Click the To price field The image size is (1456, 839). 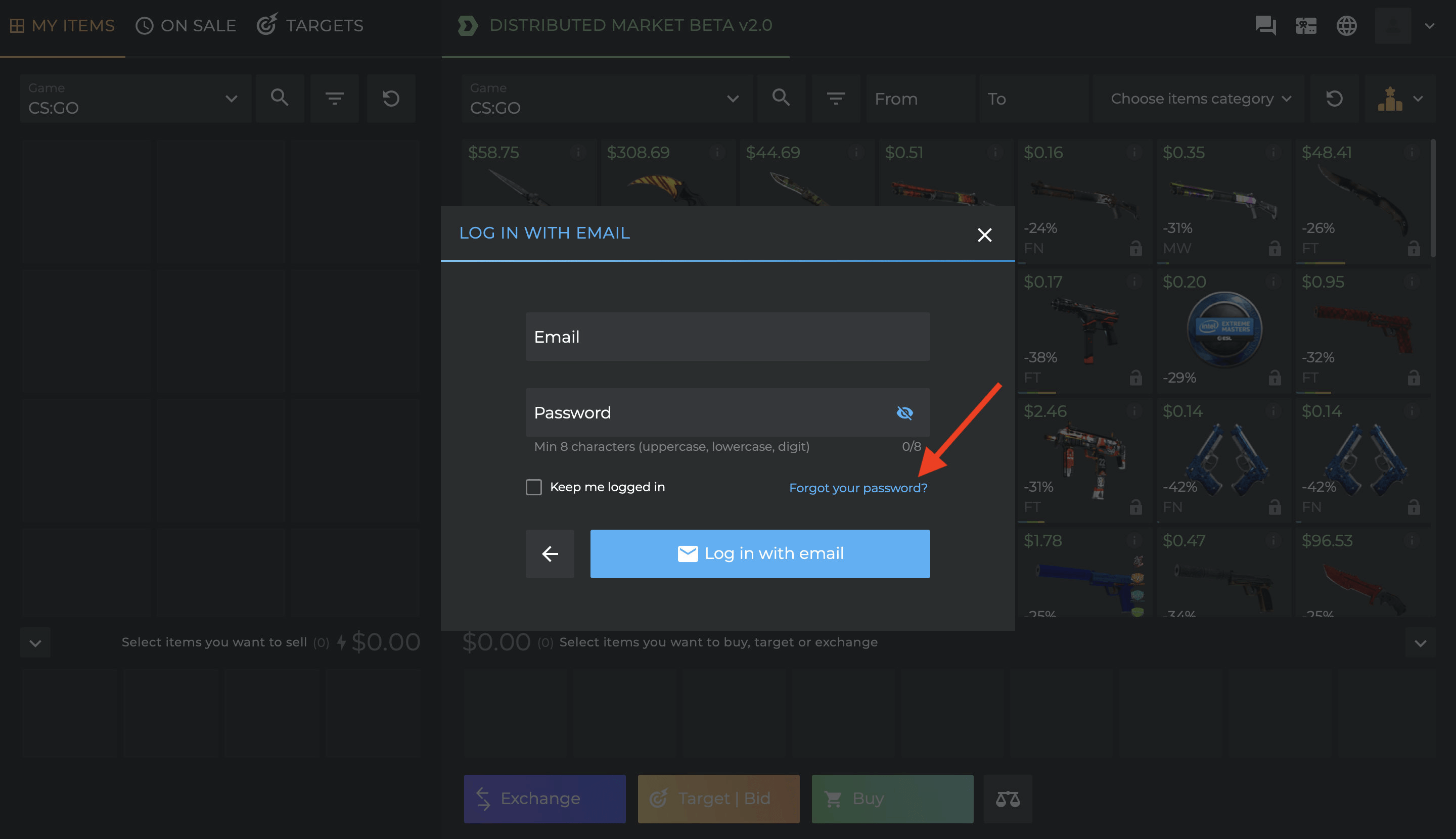[1033, 98]
